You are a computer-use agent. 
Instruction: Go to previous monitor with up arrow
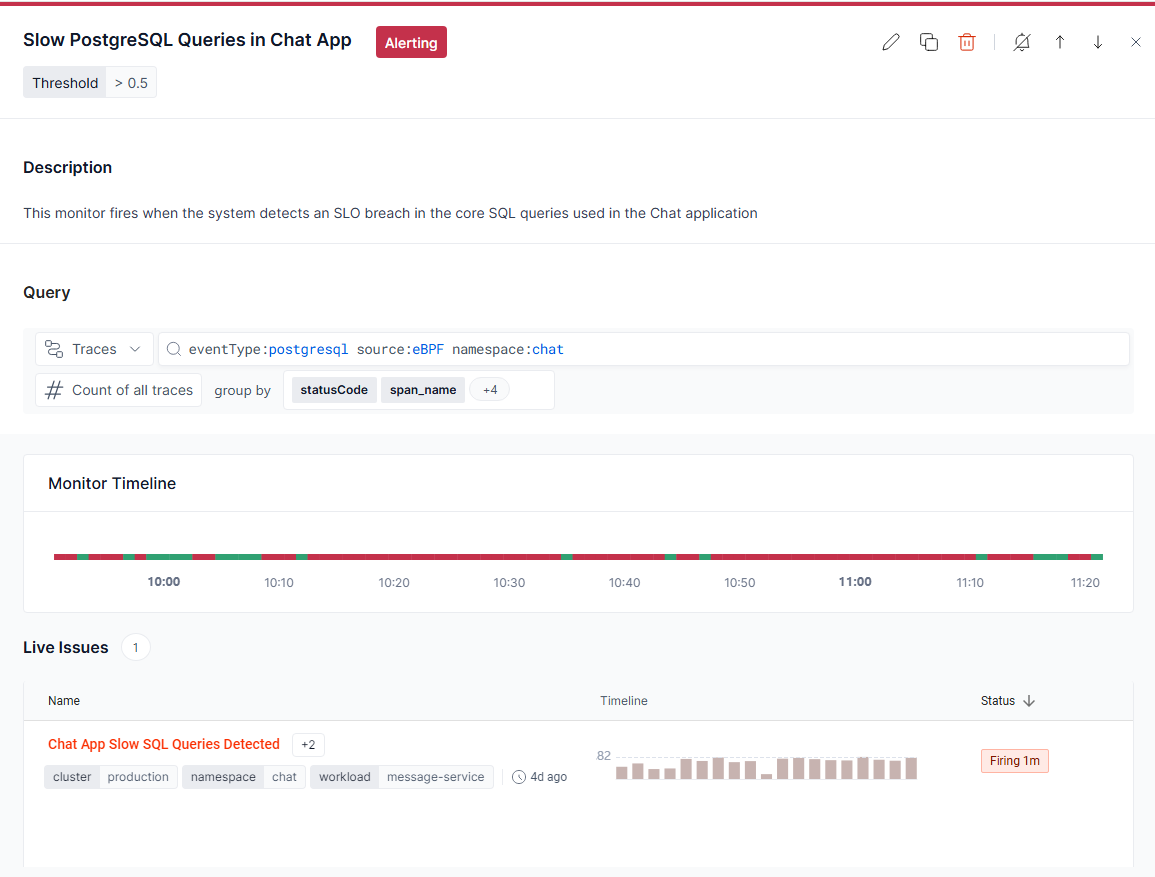[x=1059, y=42]
